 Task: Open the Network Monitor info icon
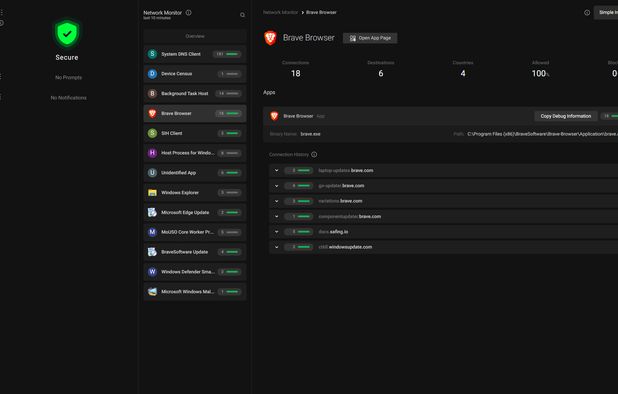point(188,13)
